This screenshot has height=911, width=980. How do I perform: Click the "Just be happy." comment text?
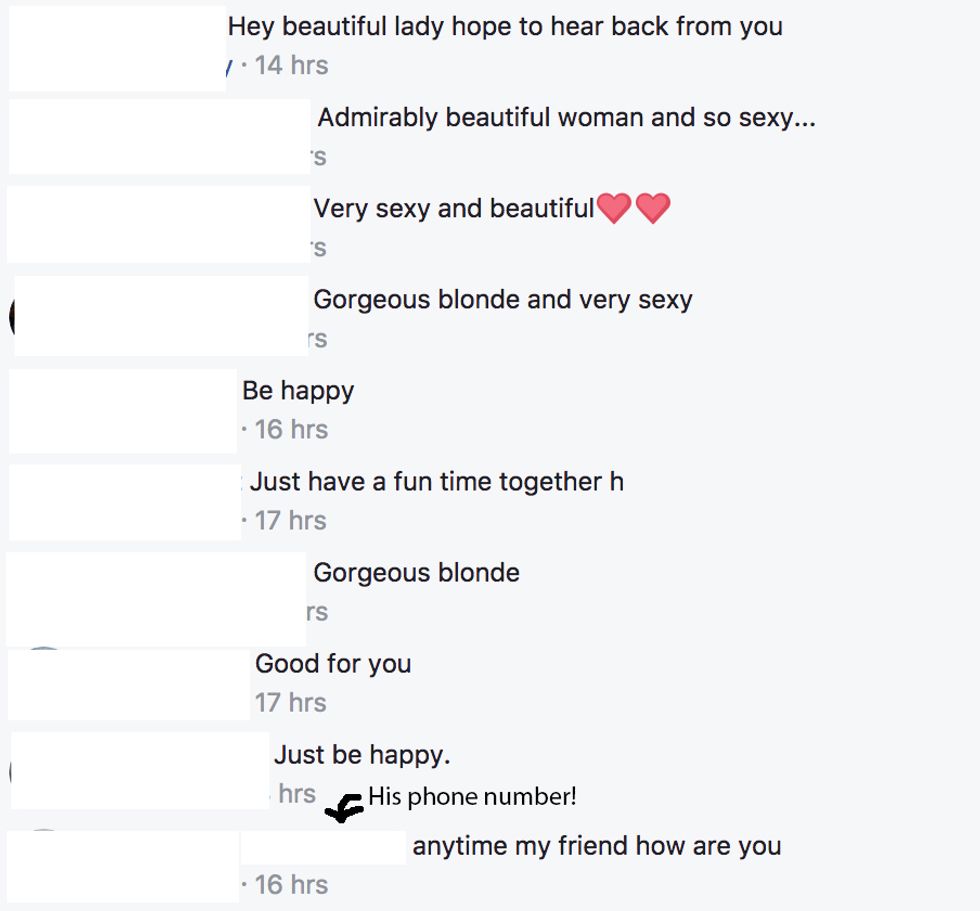coord(362,755)
